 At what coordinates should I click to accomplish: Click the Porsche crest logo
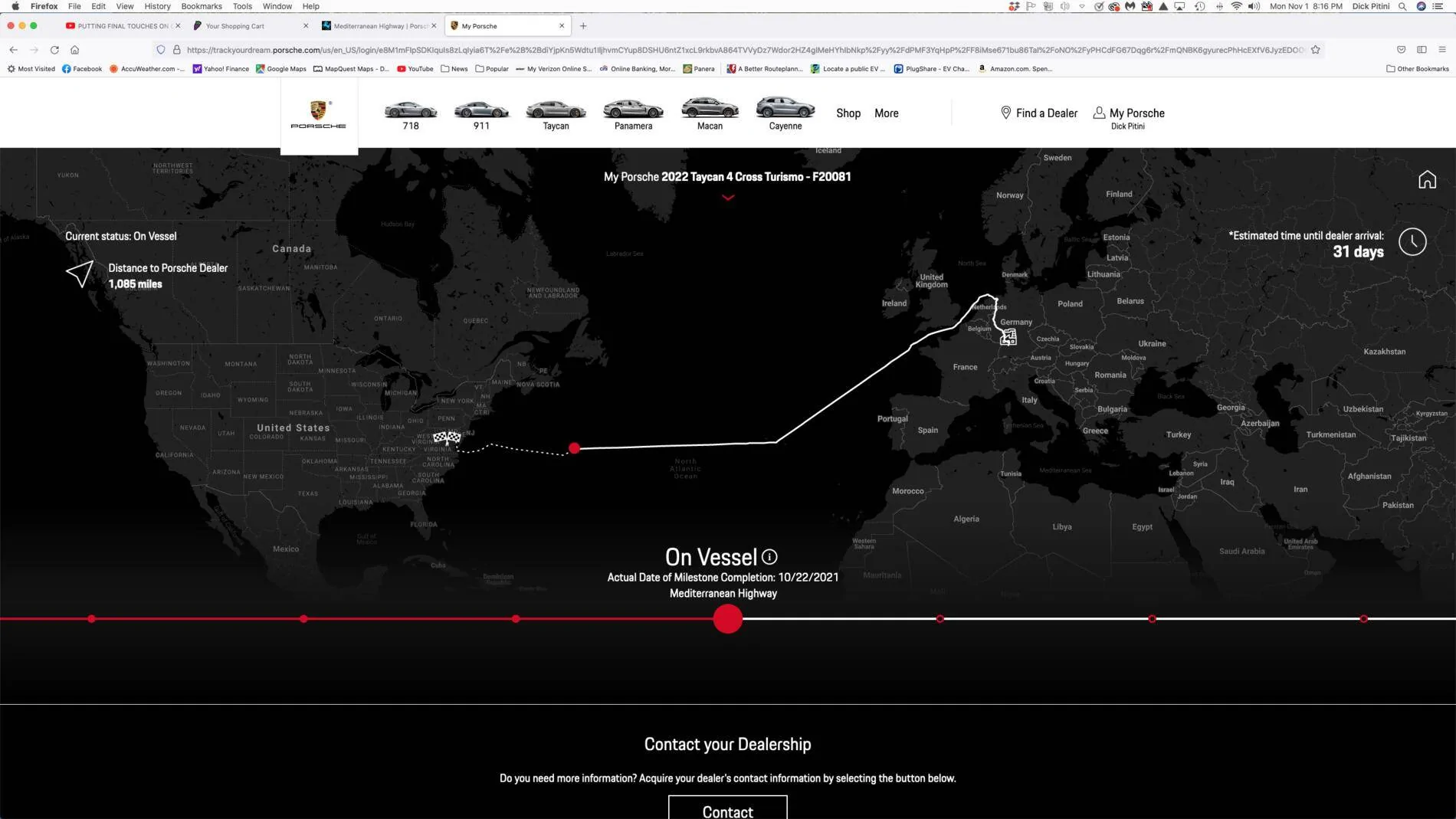[x=318, y=114]
